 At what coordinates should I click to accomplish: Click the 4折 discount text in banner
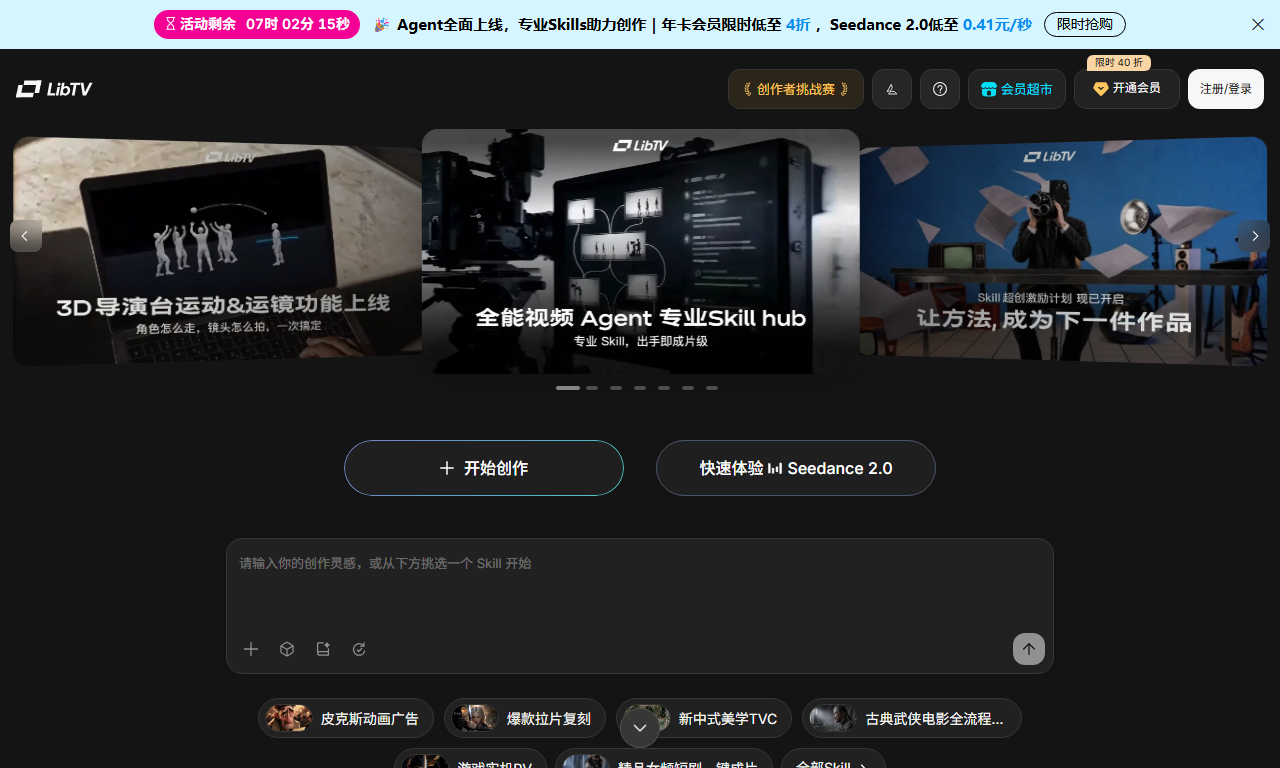[x=798, y=24]
